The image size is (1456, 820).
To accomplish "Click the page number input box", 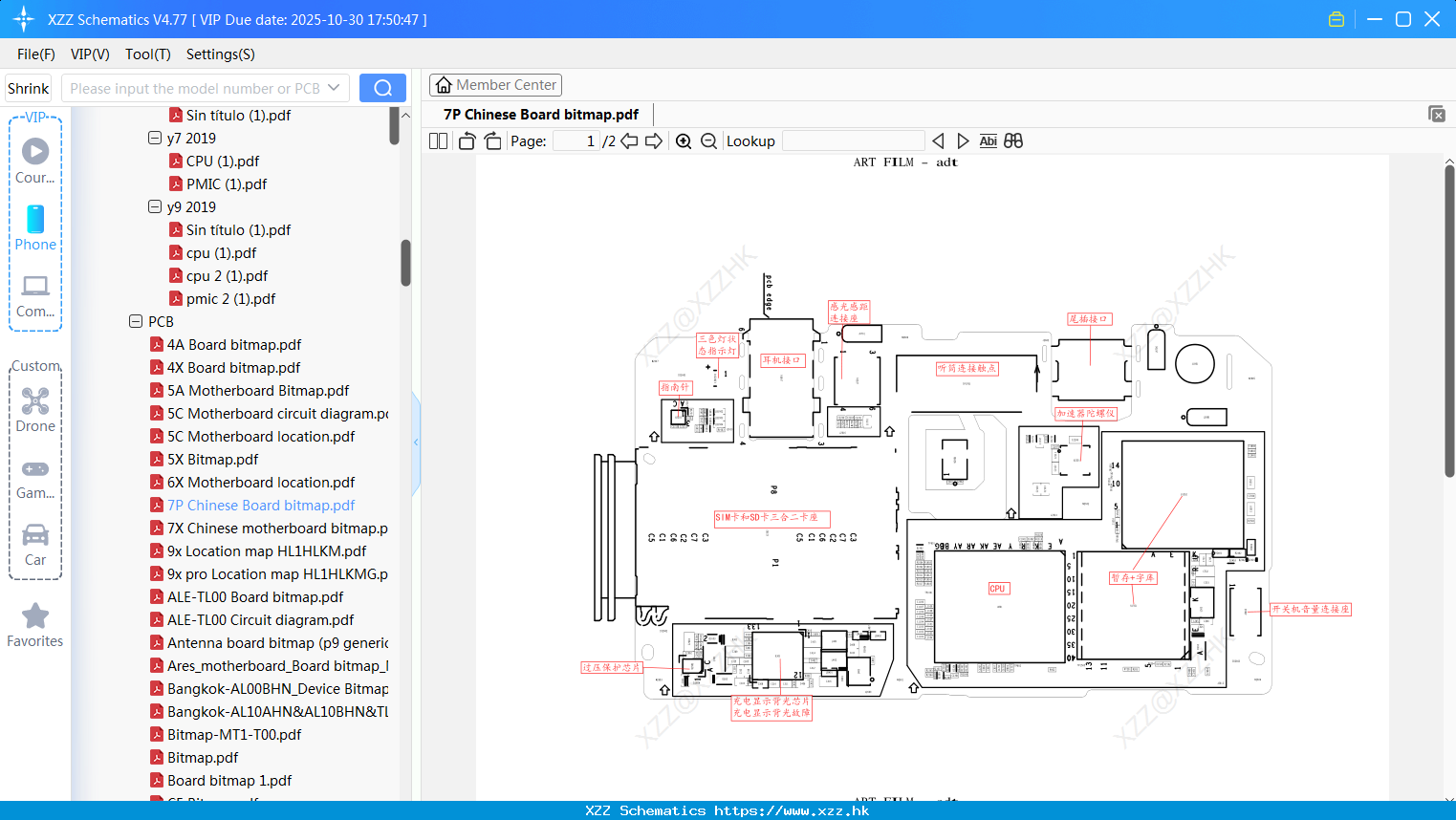I will pyautogui.click(x=576, y=141).
